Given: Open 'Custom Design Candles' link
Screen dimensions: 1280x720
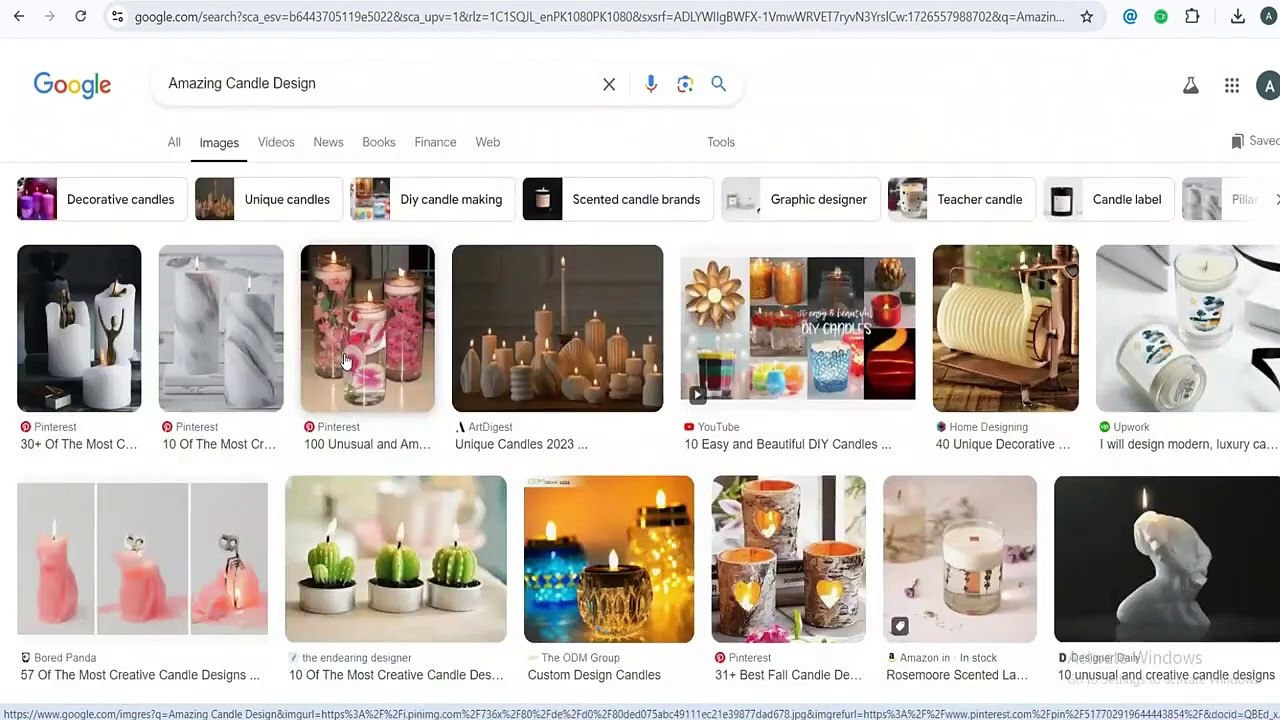Looking at the screenshot, I should pyautogui.click(x=594, y=675).
